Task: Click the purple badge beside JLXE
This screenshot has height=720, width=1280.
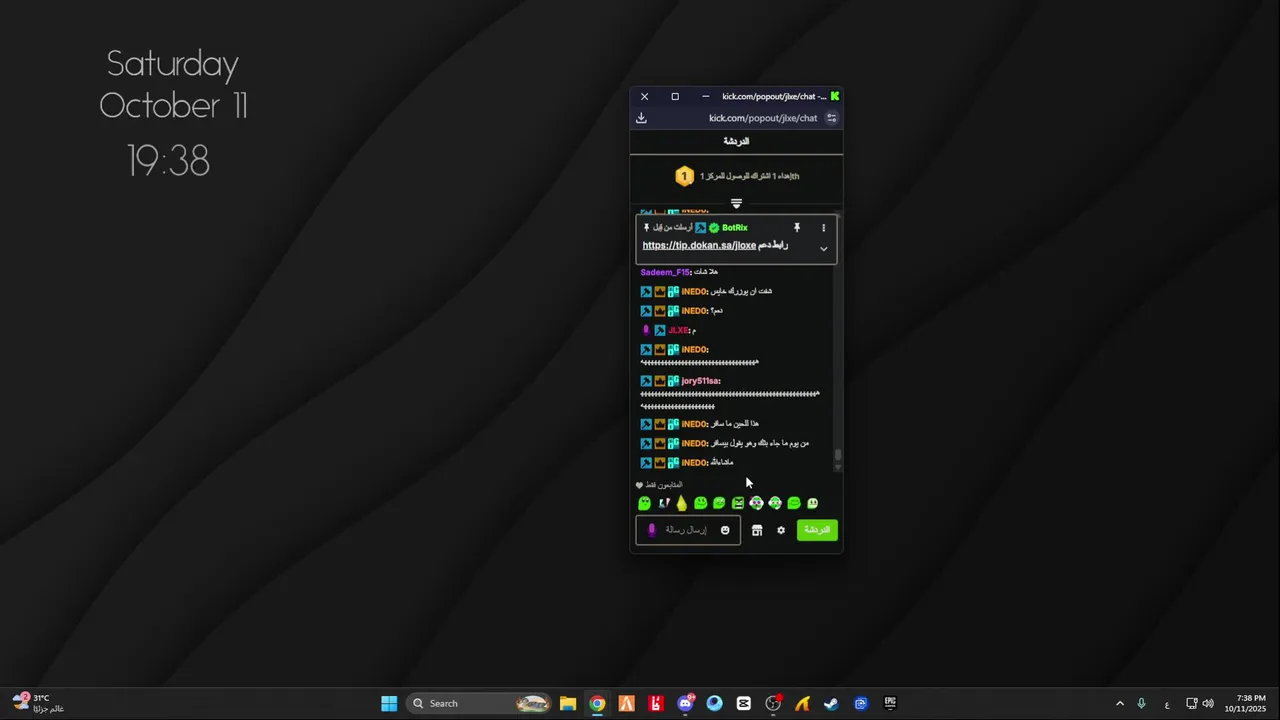Action: tap(646, 330)
